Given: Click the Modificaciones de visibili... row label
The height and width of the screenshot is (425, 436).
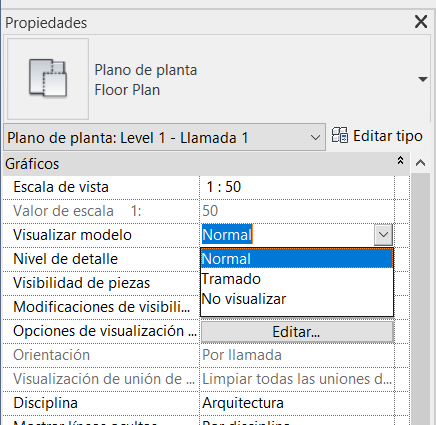Looking at the screenshot, I should click(102, 307).
